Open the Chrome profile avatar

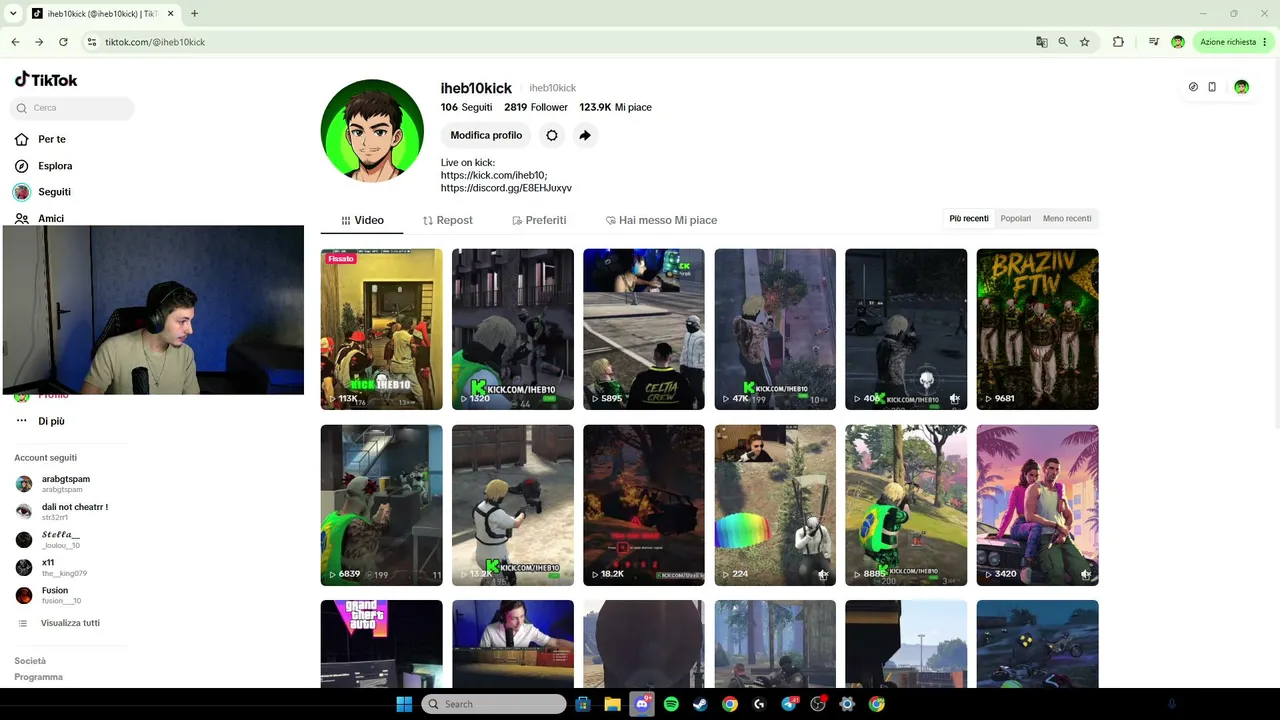point(1178,42)
